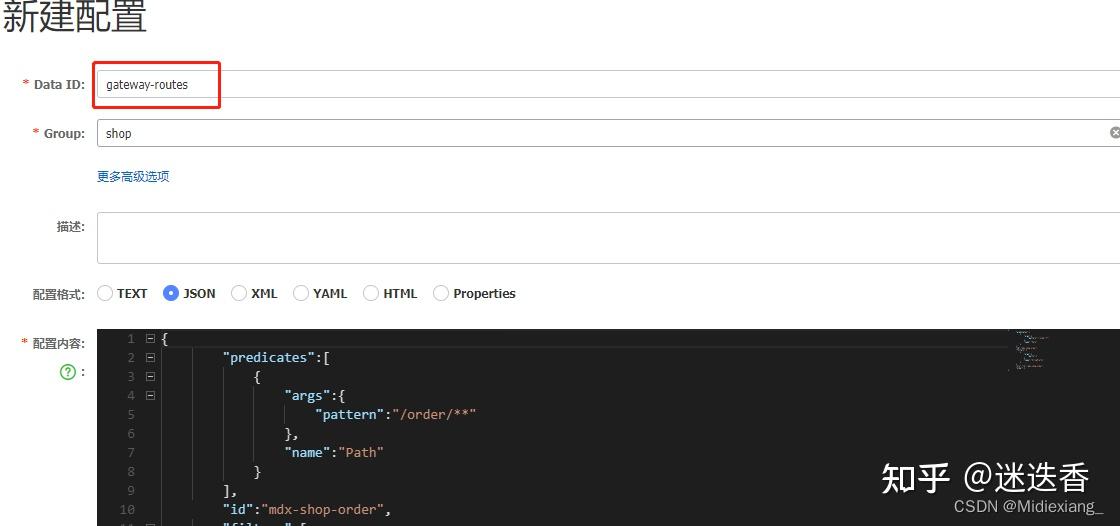Click the code minimap in the editor
1120x526 pixels.
1029,350
